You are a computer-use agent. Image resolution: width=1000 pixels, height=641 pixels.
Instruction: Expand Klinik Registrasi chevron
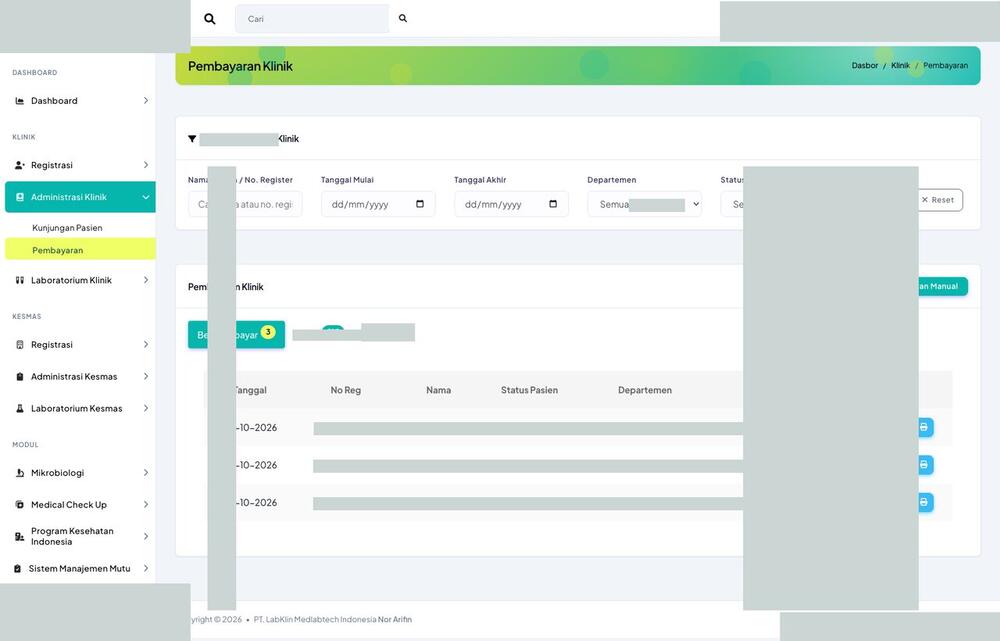(145, 165)
